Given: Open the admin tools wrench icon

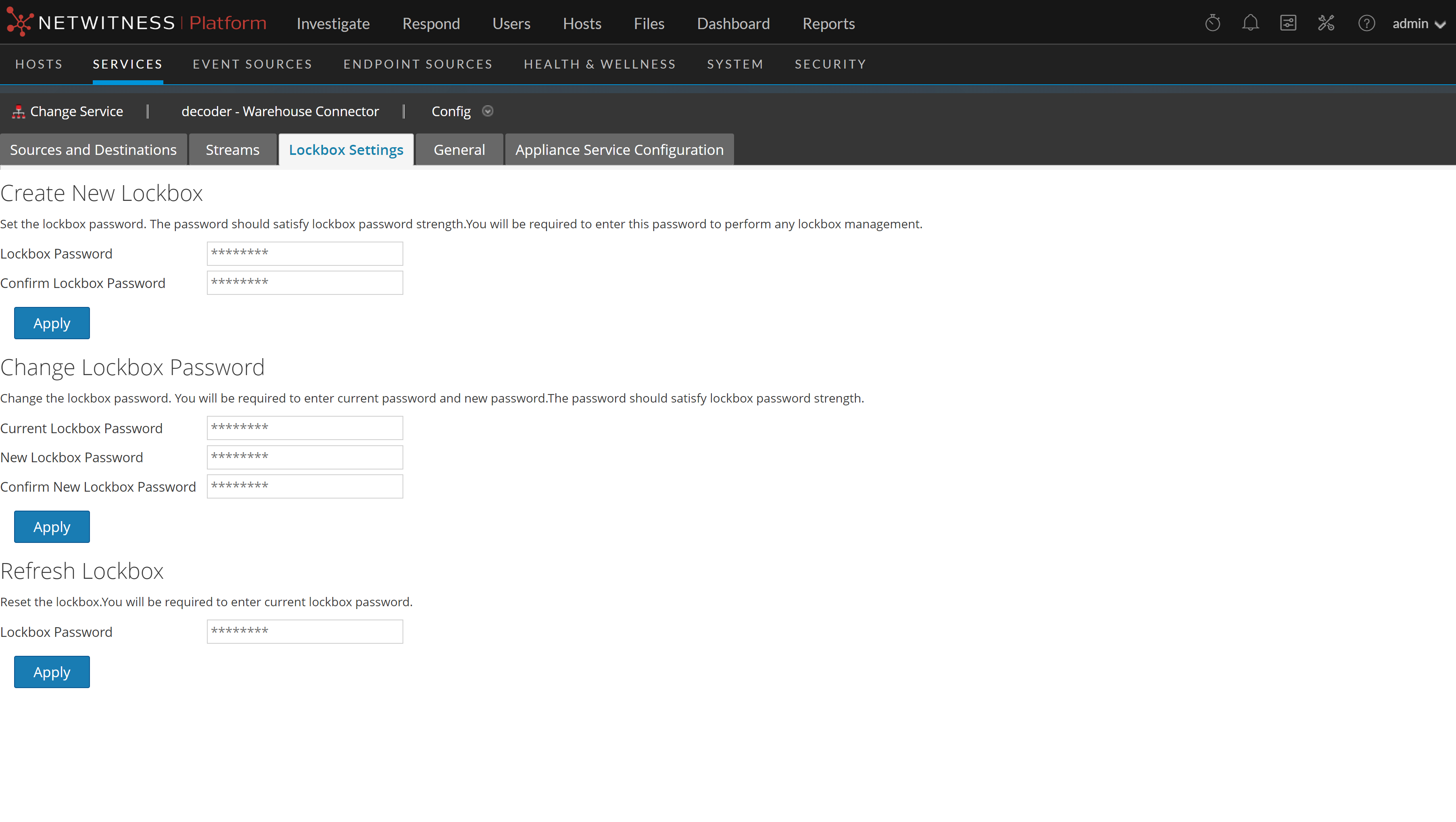Looking at the screenshot, I should (1326, 23).
